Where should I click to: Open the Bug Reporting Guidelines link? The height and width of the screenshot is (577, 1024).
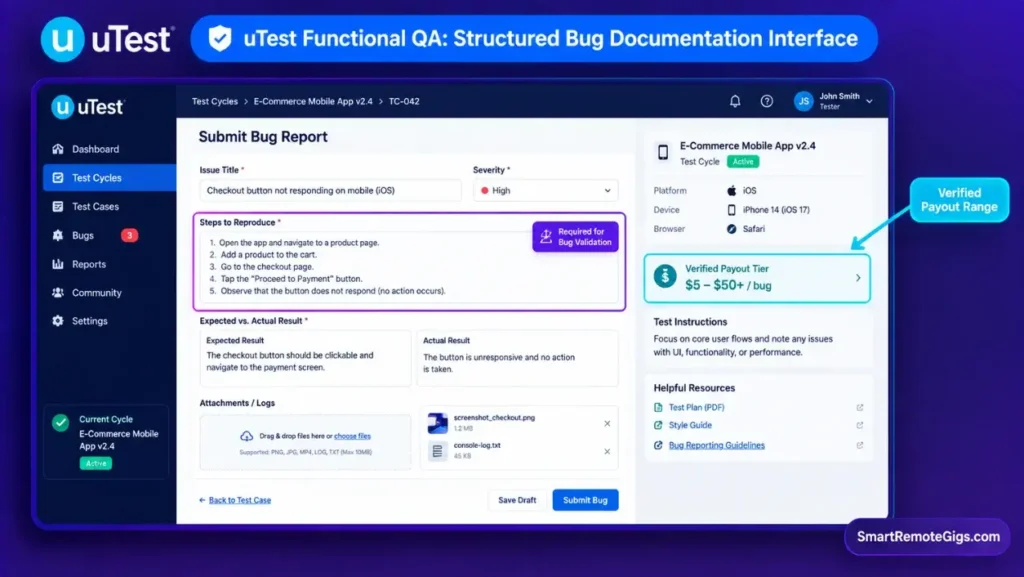[x=716, y=445]
